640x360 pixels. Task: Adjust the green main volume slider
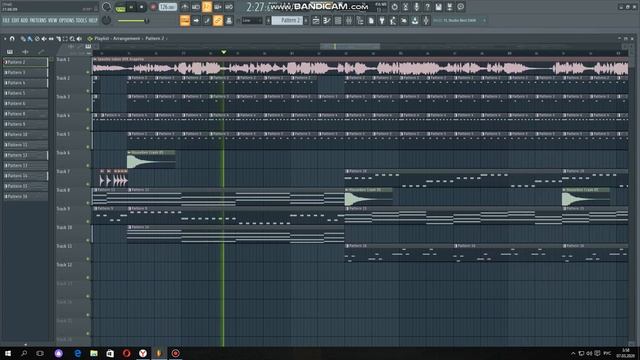coord(132,20)
